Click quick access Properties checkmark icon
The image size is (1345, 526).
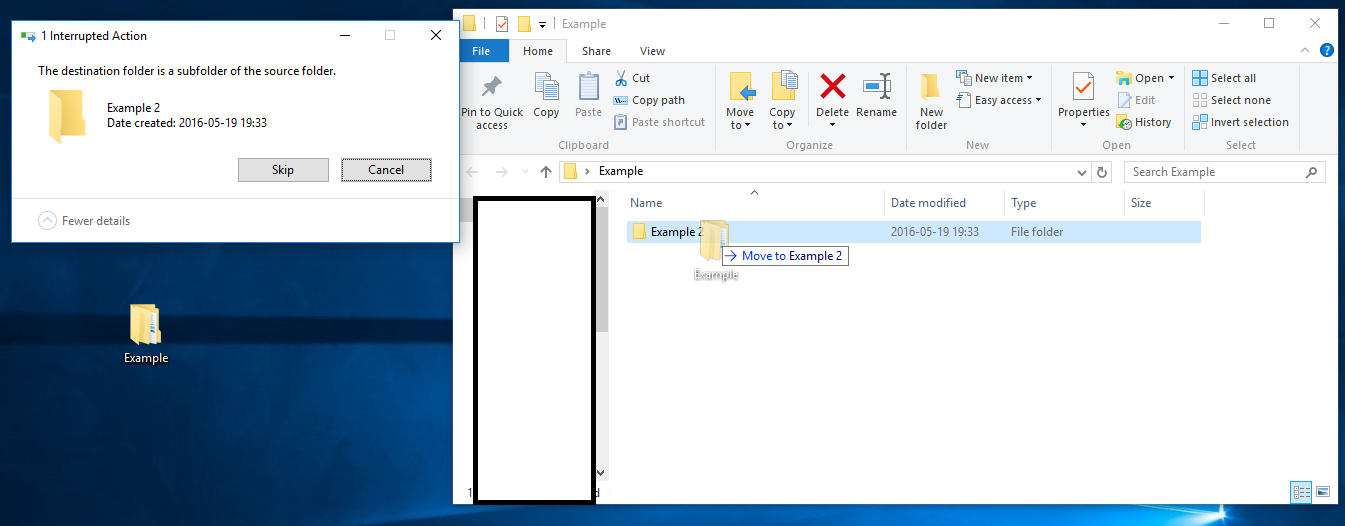(x=502, y=24)
